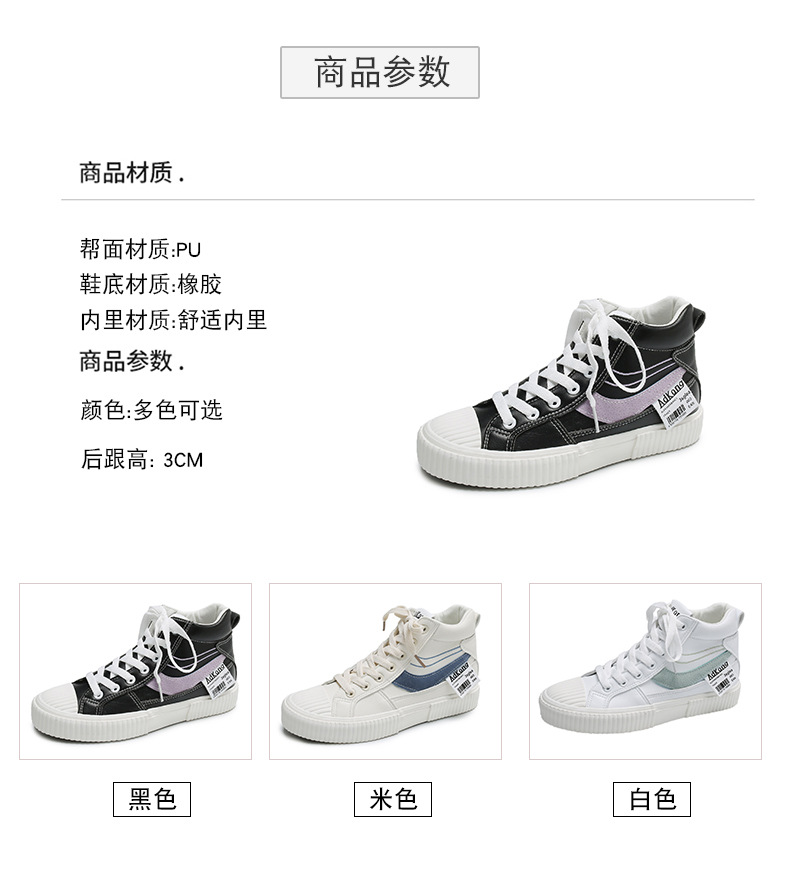The image size is (790, 881).
Task: Select the 米色 color label
Action: 393,799
